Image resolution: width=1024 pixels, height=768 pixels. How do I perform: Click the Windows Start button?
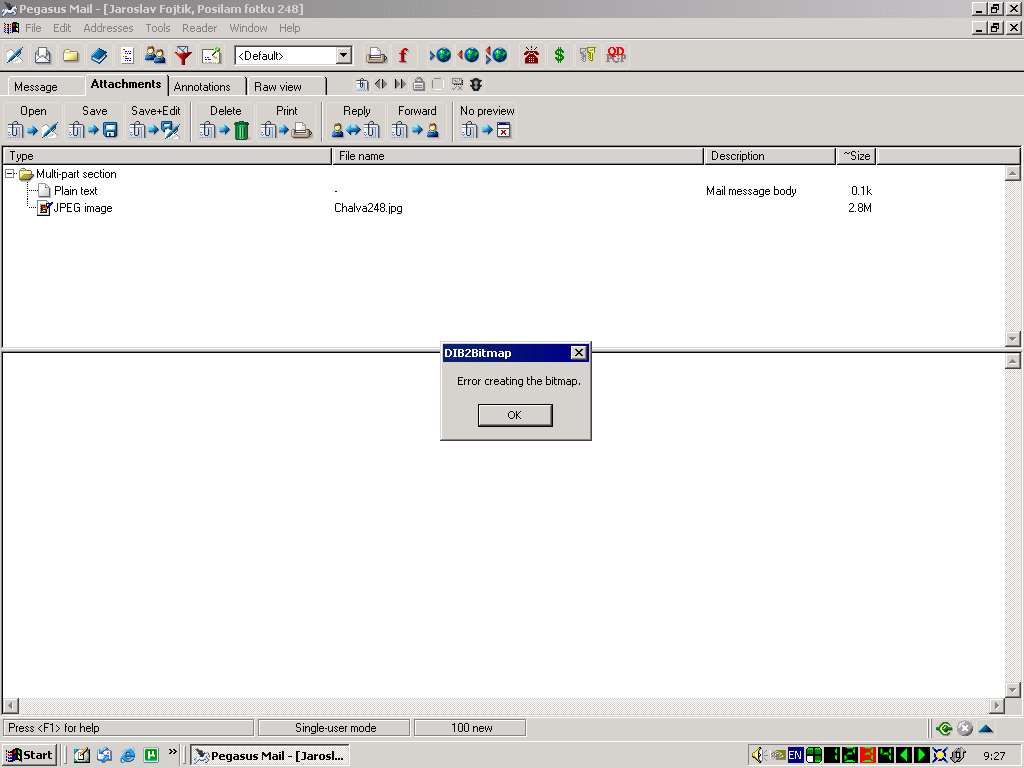click(29, 756)
